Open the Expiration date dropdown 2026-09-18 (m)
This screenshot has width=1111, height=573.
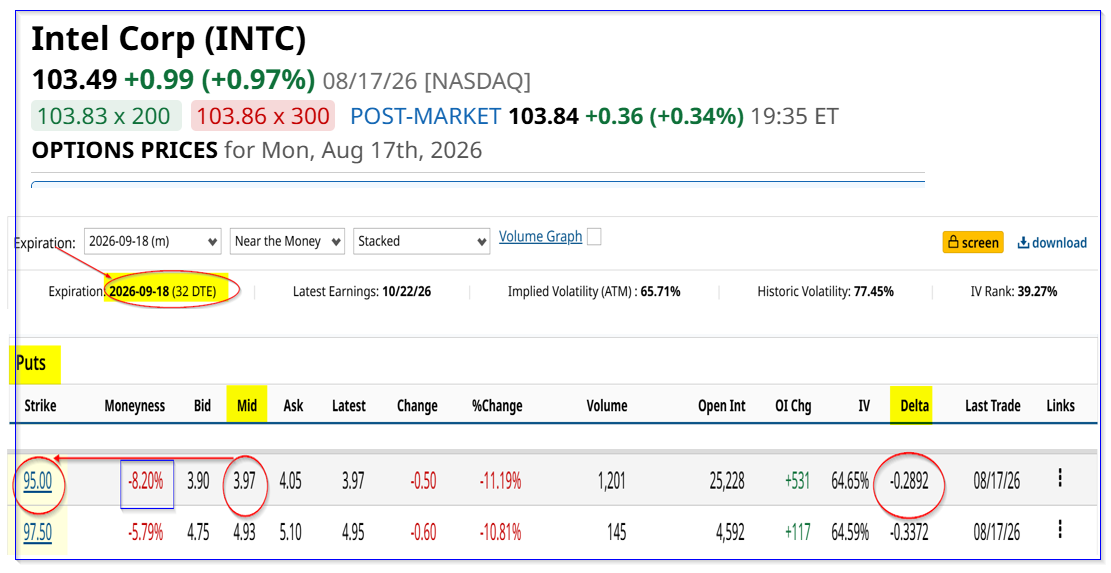tap(152, 242)
